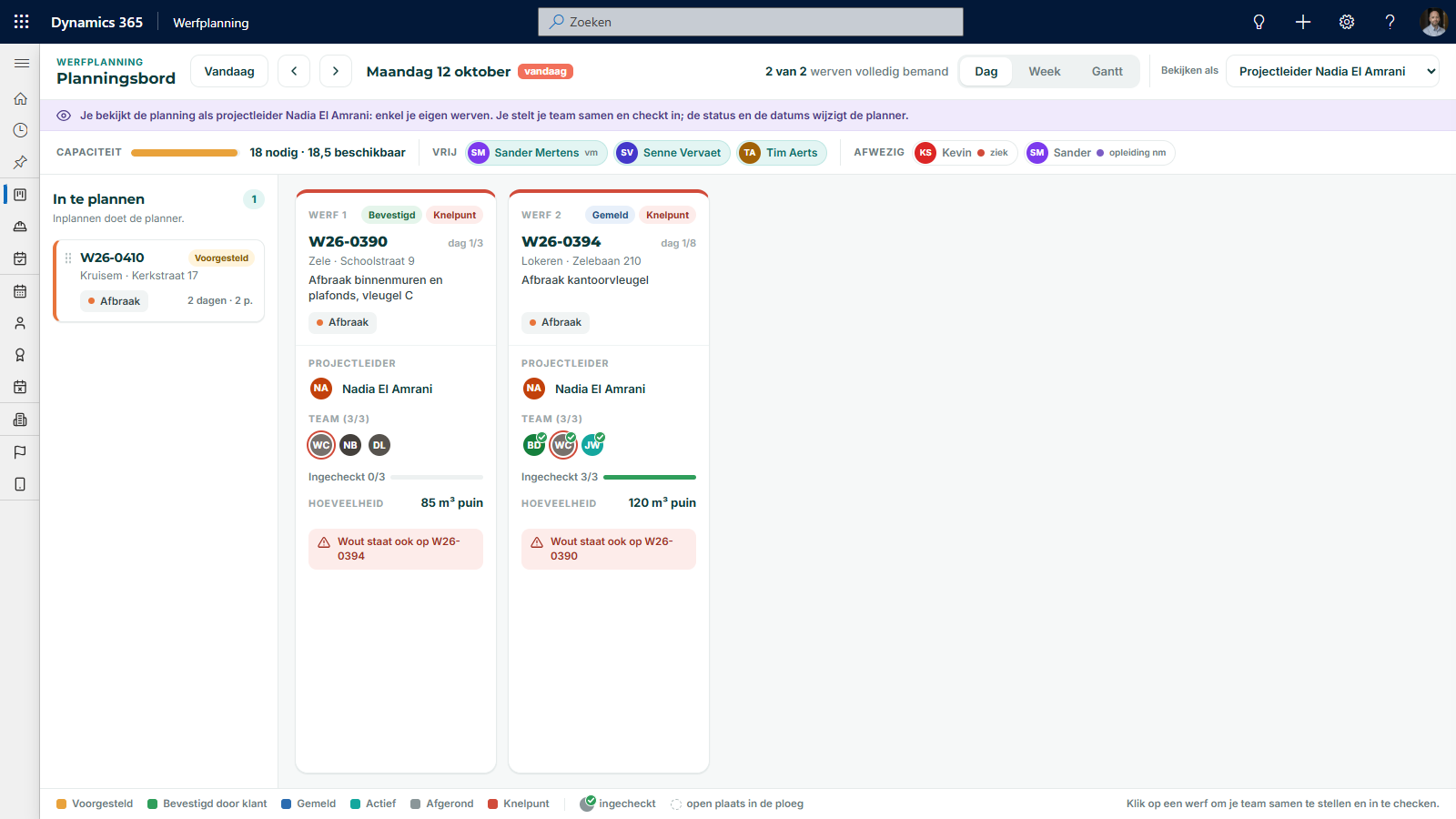Open Pinned items pin icon in sidebar
Screen dimensions: 1456x819
[20, 162]
